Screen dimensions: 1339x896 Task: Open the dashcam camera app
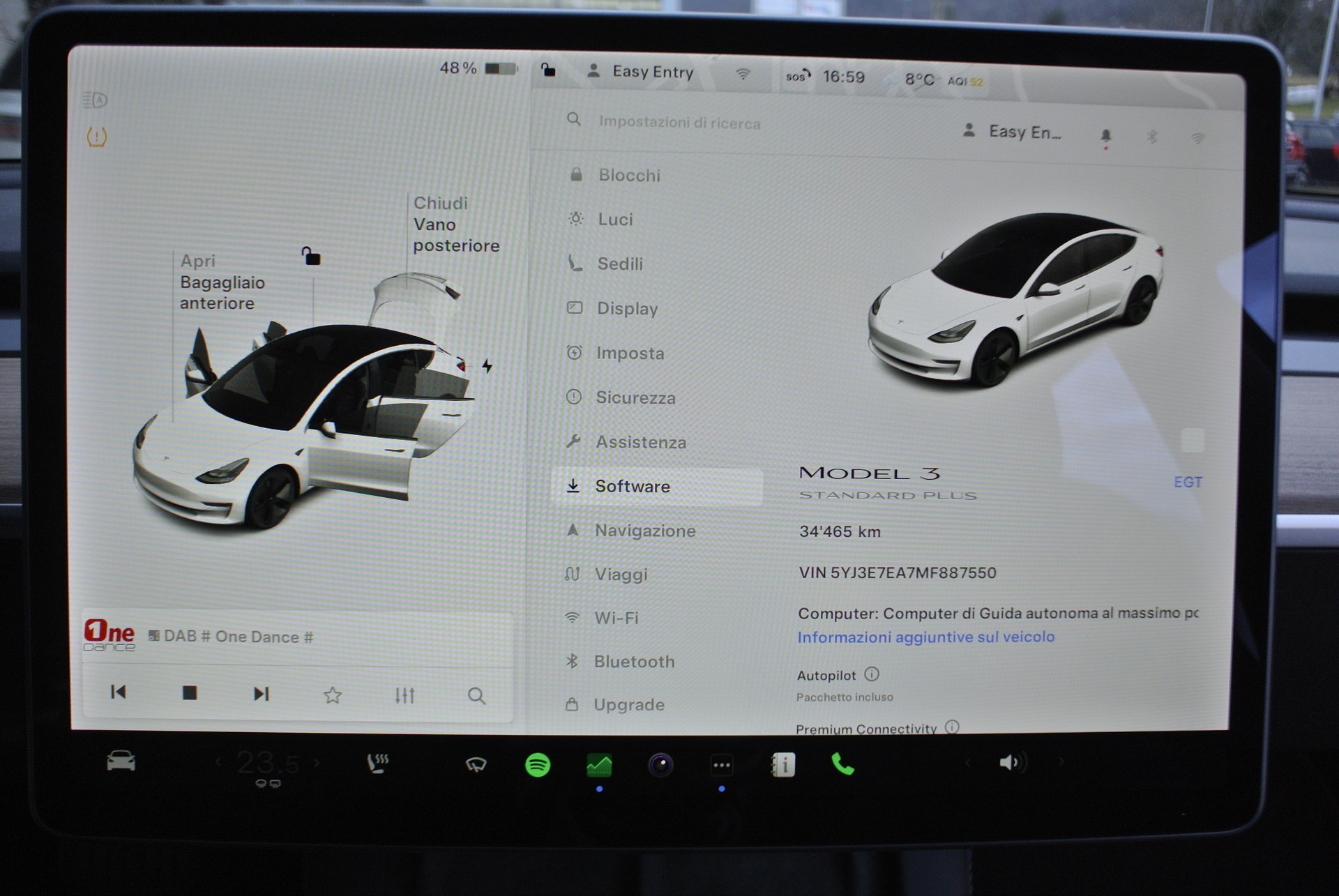pos(660,765)
